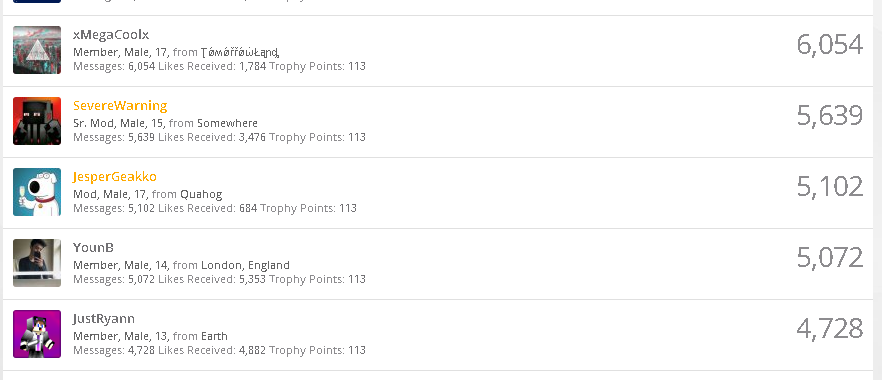Open the xMegaCoolx username link
882x380 pixels.
tap(111, 34)
